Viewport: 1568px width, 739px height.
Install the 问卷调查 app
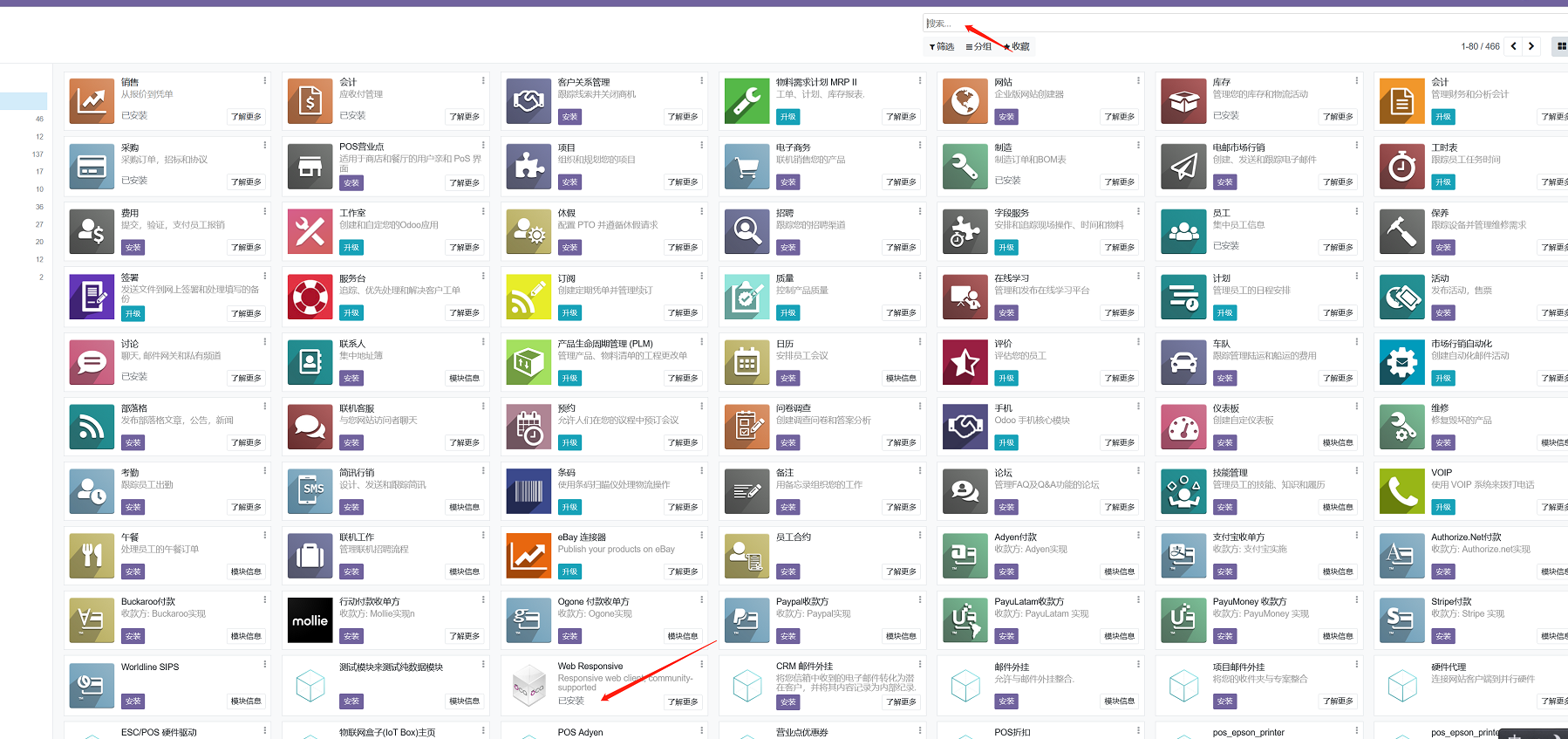point(787,443)
